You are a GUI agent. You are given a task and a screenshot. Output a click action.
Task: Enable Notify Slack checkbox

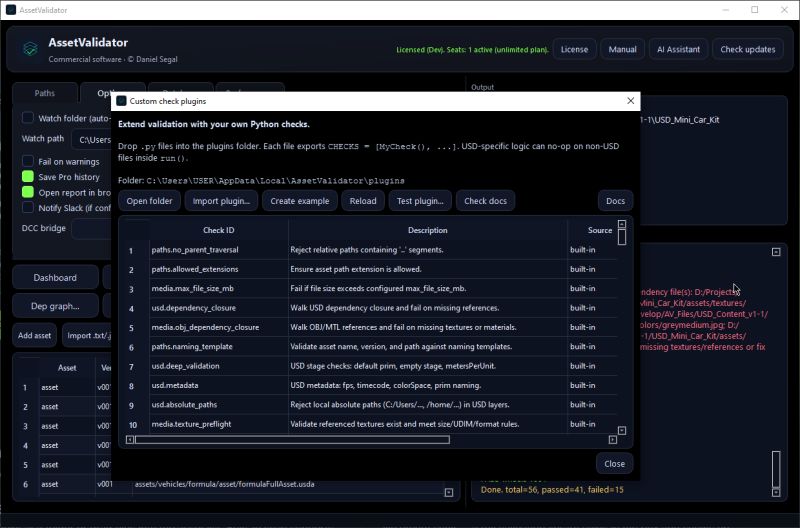(28, 207)
